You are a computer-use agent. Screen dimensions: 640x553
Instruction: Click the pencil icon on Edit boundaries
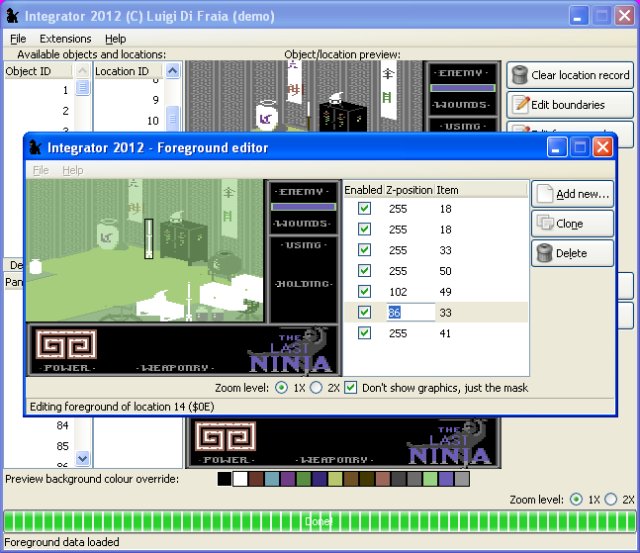click(x=520, y=104)
